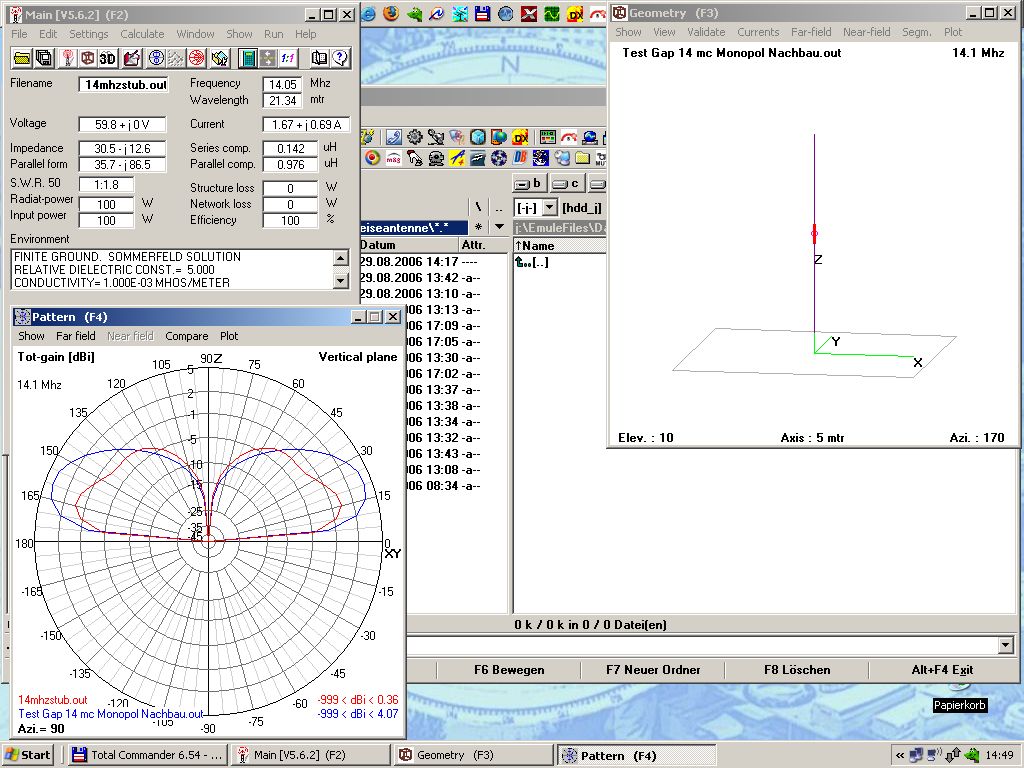Open the directory history down arrow
This screenshot has height=768, width=1024.
[x=500, y=227]
